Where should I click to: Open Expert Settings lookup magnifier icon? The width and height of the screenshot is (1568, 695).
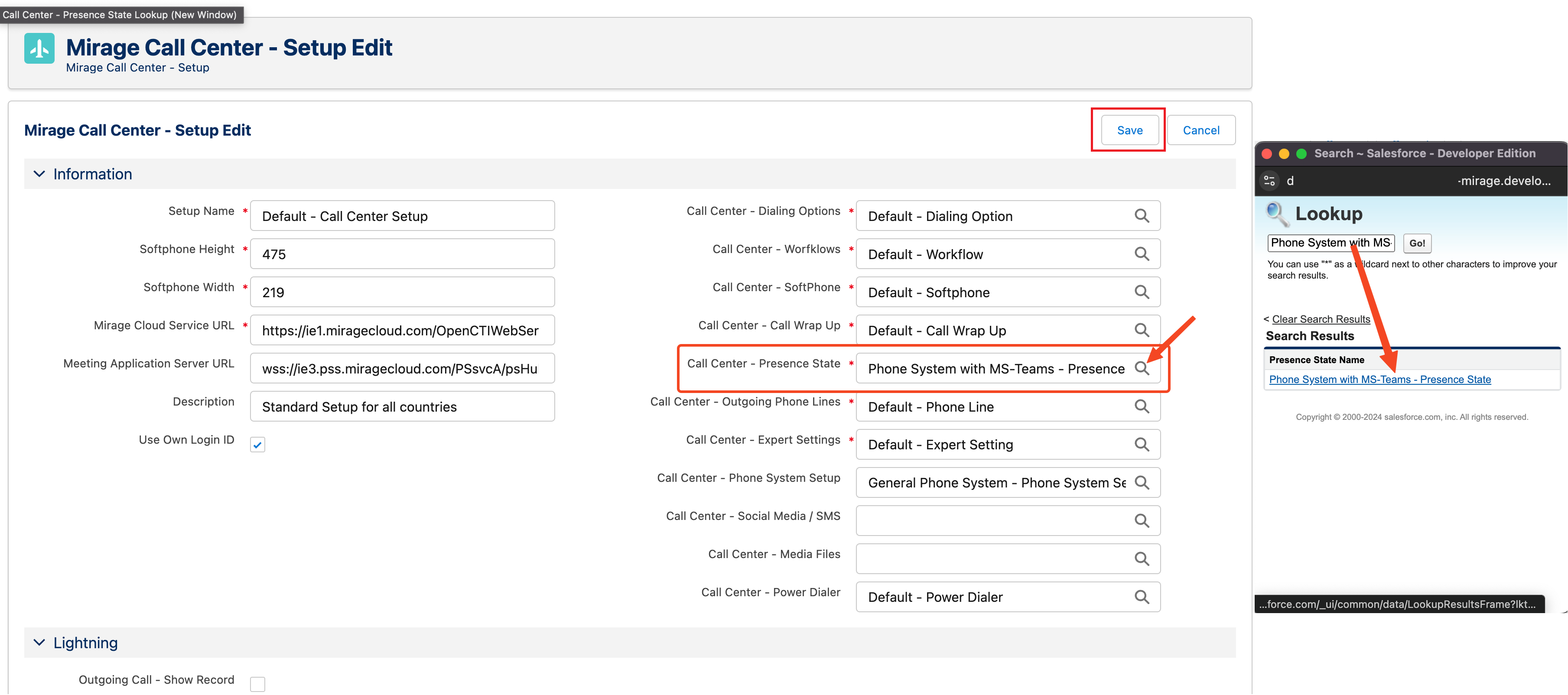click(1141, 444)
